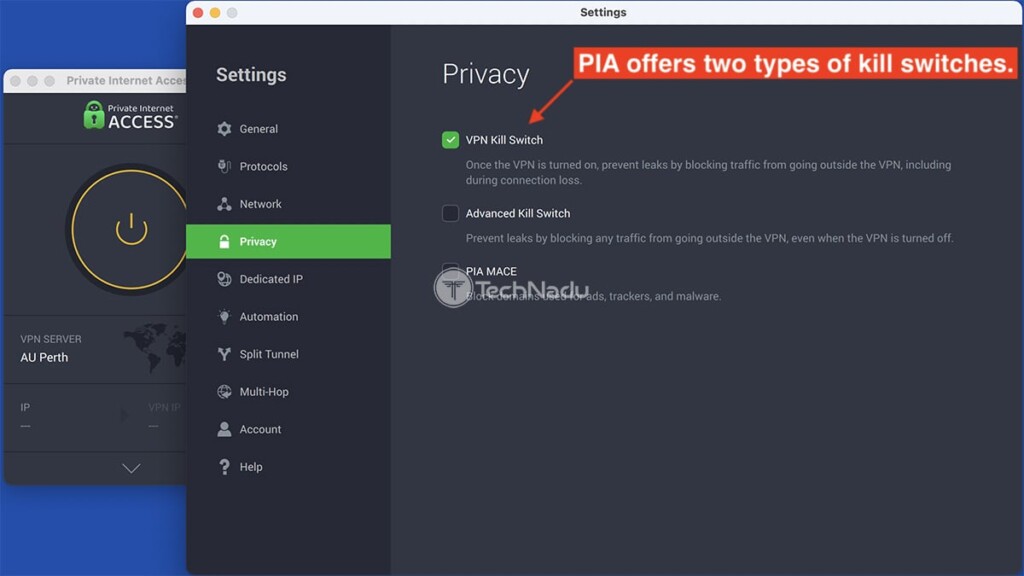This screenshot has height=576, width=1024.
Task: Click the Help question mark icon
Action: 224,467
